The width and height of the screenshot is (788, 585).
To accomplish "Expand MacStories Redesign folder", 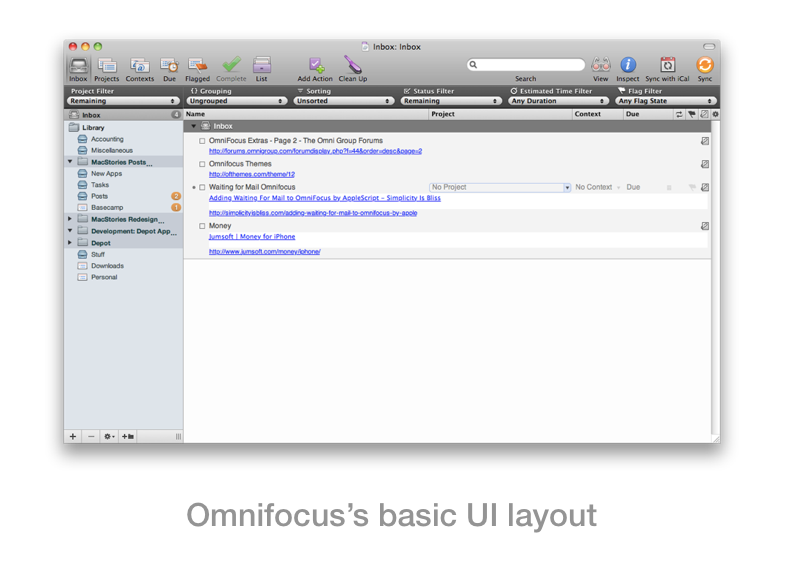I will point(70,219).
